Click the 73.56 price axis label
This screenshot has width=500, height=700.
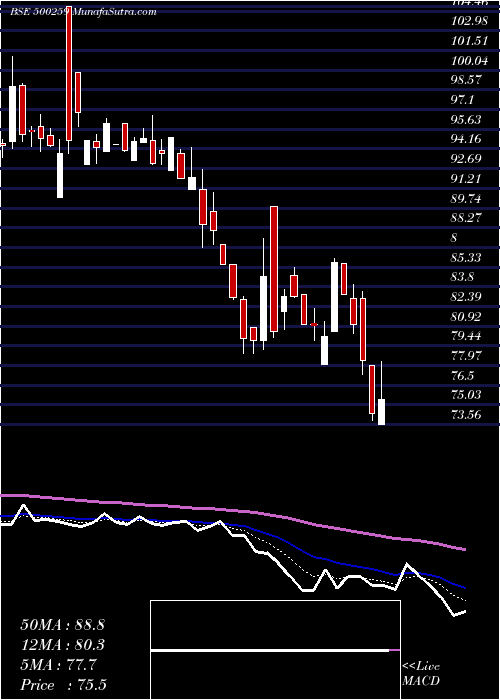point(466,415)
